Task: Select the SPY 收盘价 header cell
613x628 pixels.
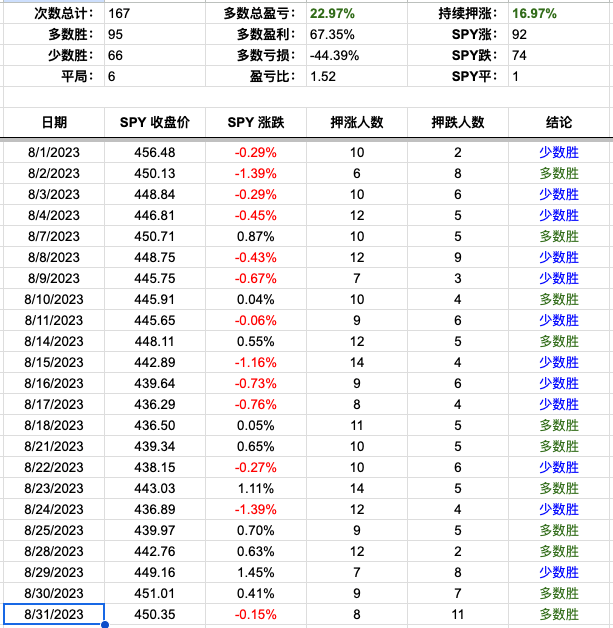Action: pyautogui.click(x=155, y=122)
